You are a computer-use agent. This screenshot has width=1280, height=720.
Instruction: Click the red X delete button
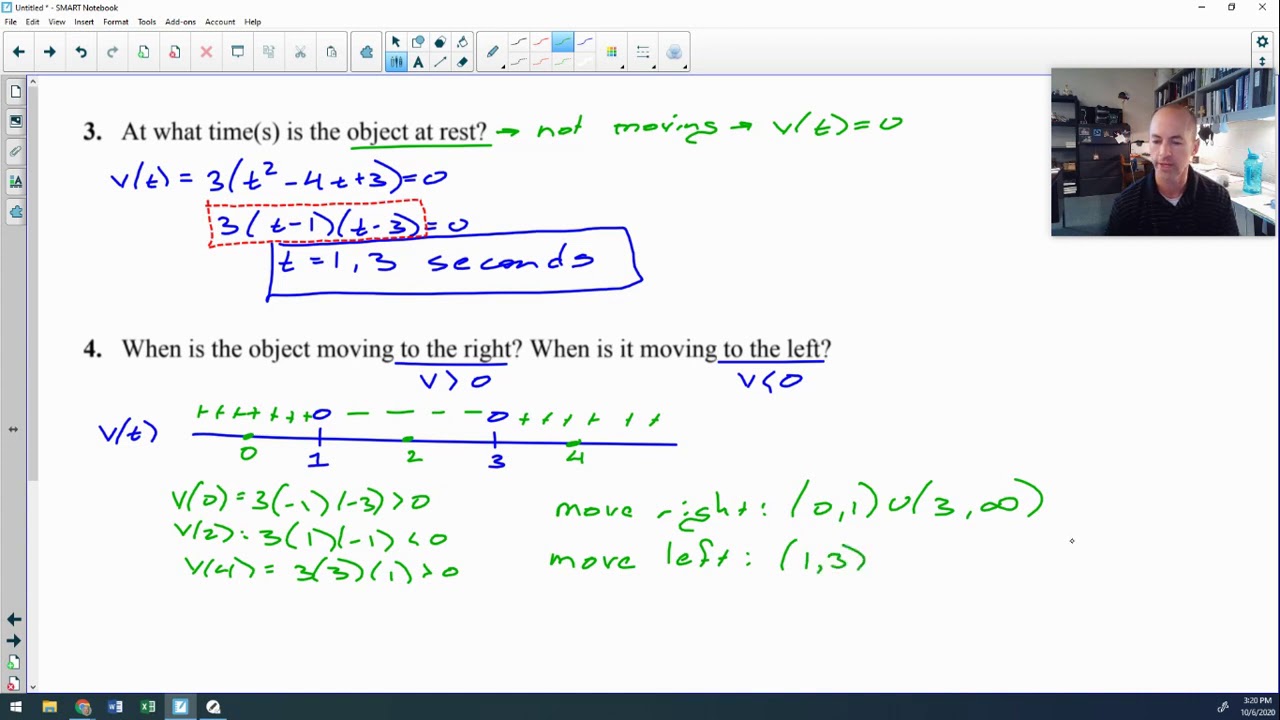pyautogui.click(x=206, y=52)
